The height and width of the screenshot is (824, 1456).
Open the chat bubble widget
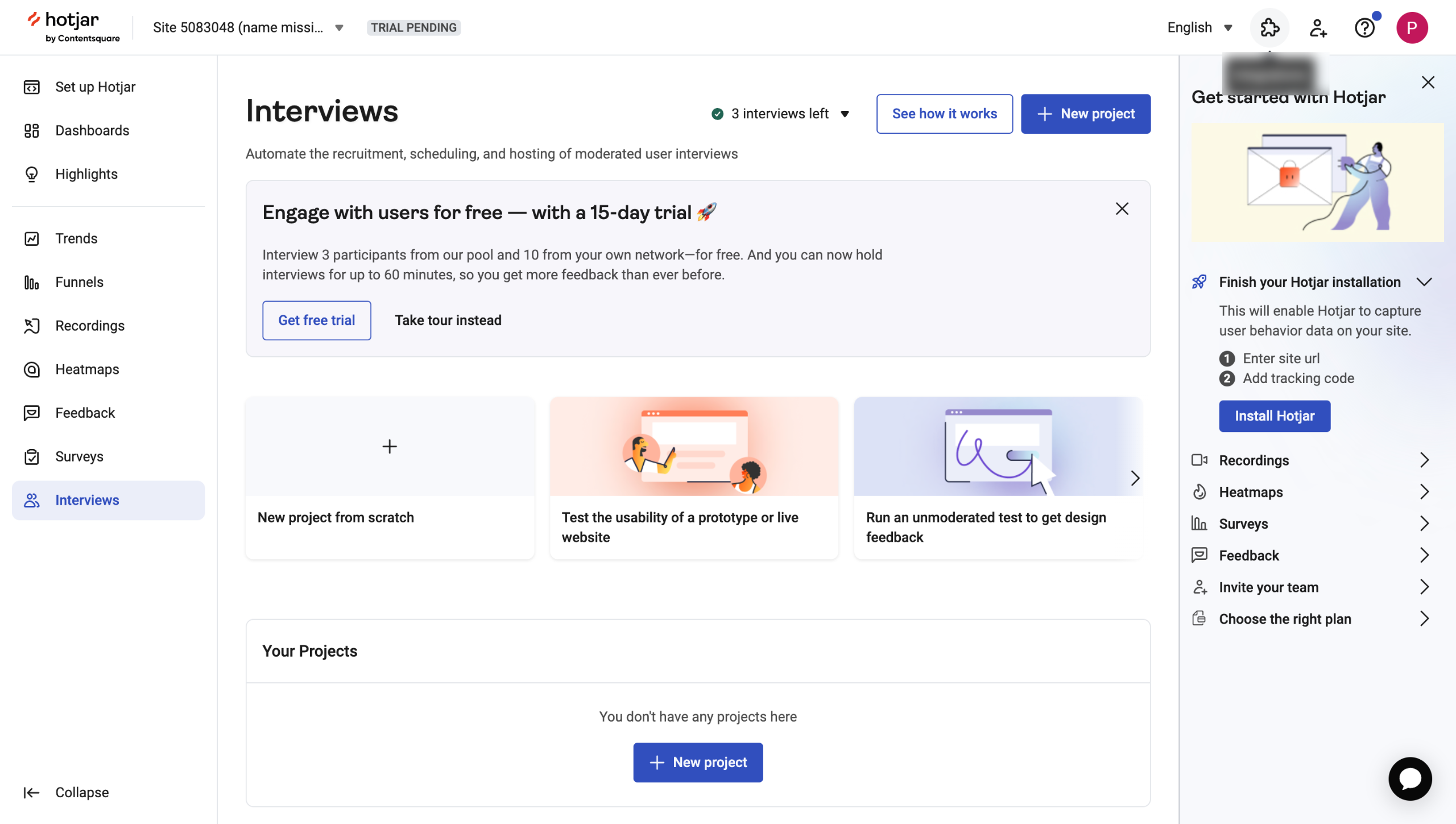1410,778
